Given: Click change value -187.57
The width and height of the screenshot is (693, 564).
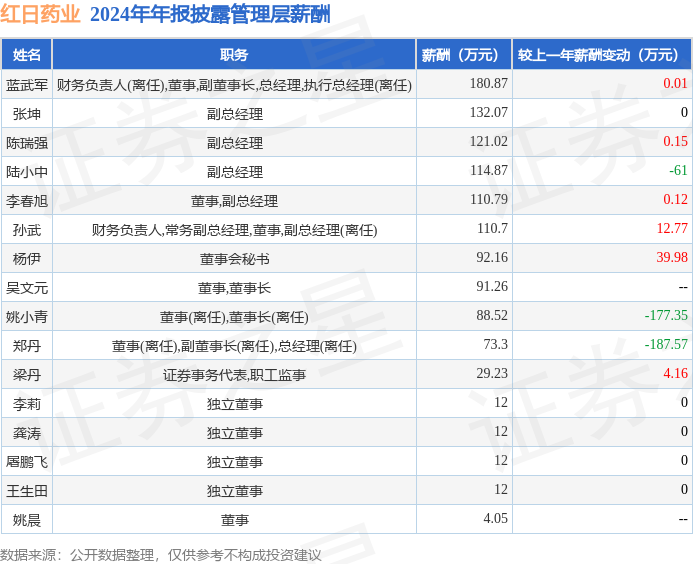Looking at the screenshot, I should (x=666, y=344).
